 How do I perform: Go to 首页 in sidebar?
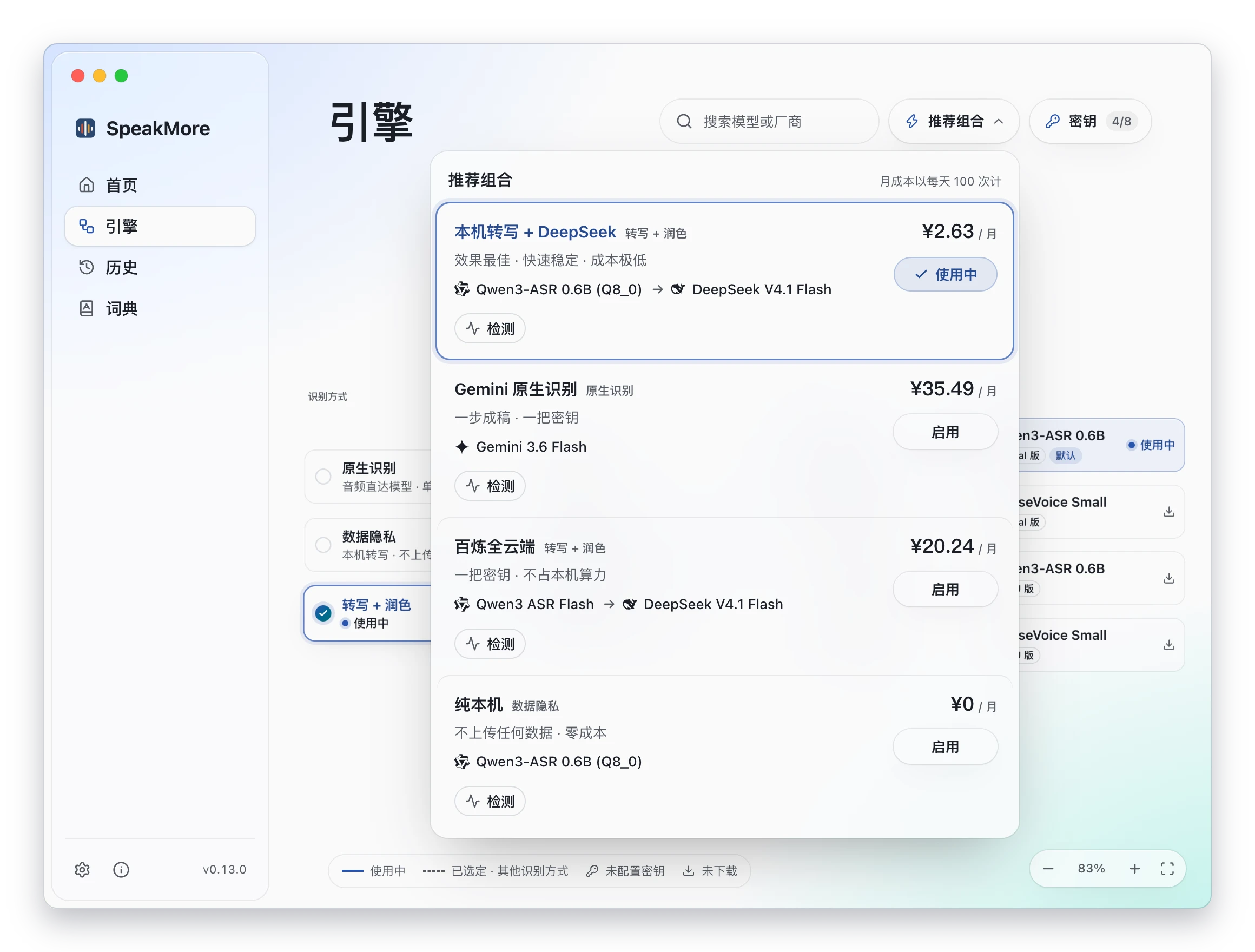160,185
